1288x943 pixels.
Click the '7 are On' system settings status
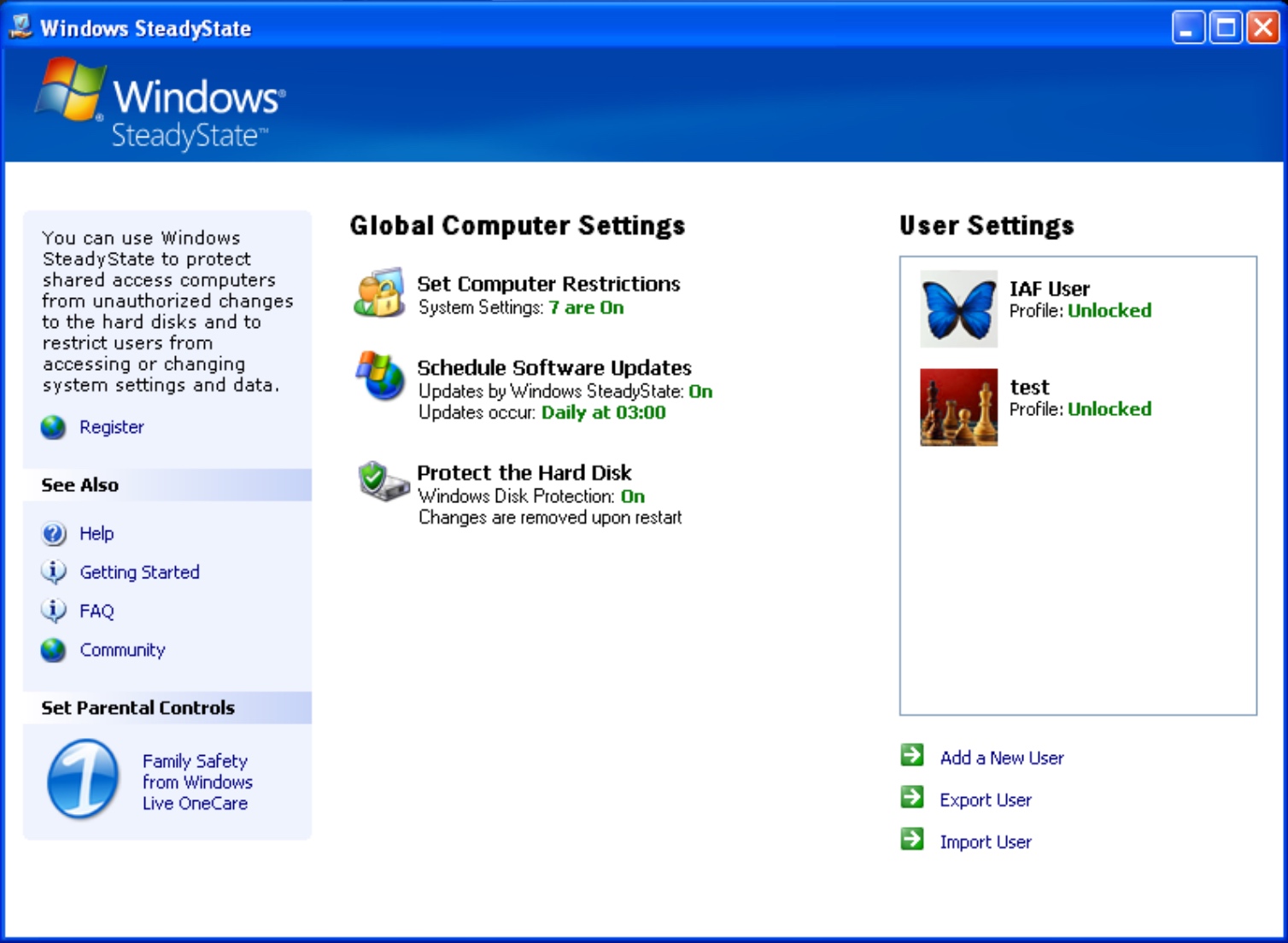coord(586,307)
